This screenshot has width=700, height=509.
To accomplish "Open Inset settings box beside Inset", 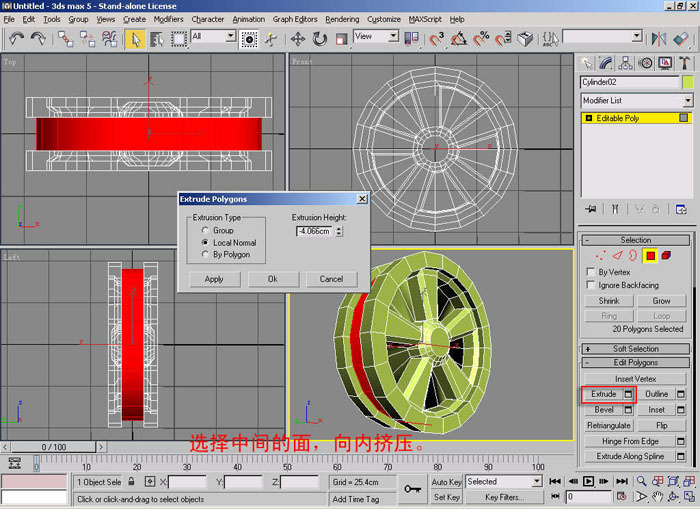I will click(x=681, y=410).
